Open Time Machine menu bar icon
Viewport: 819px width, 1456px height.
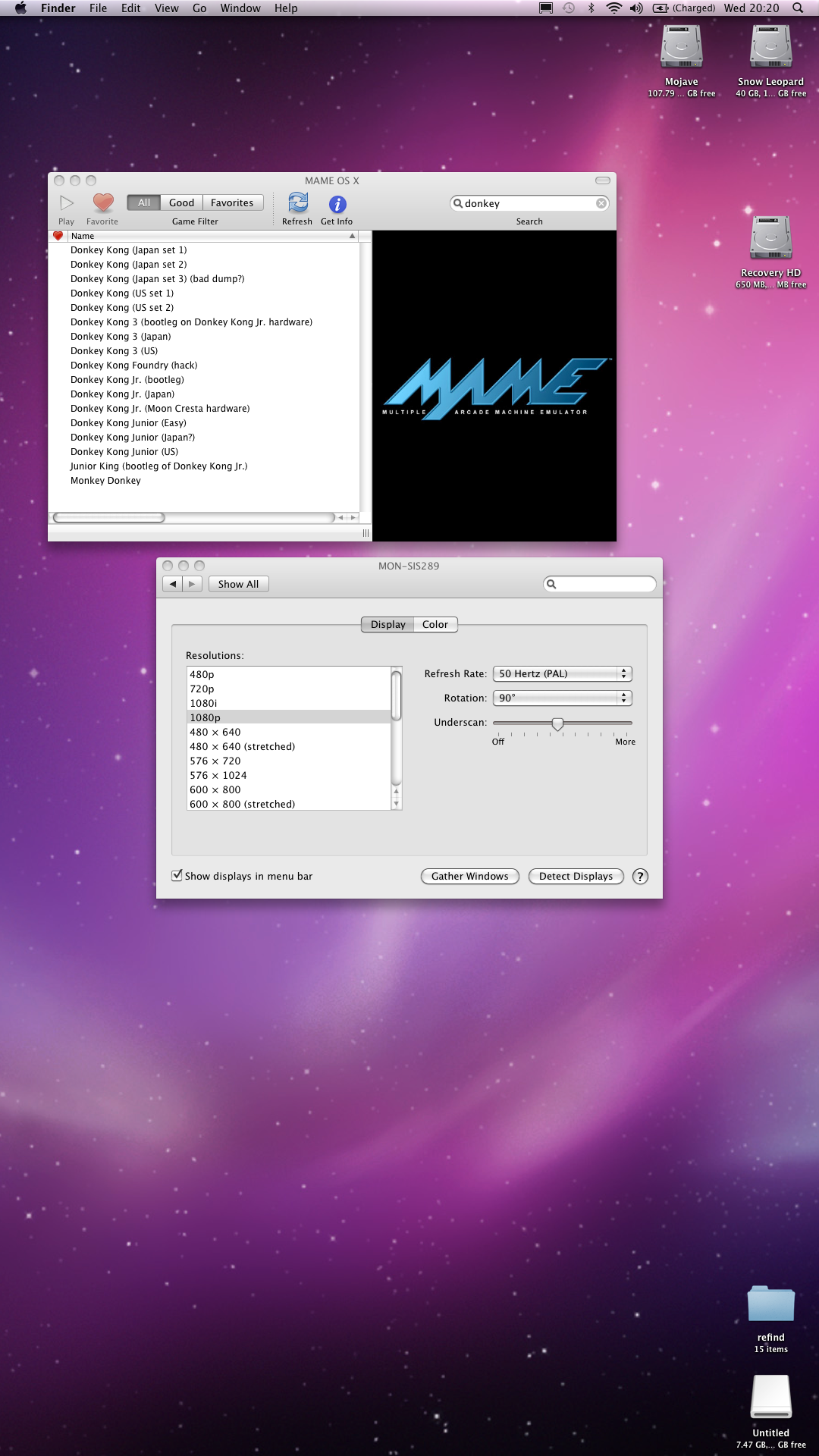click(568, 8)
